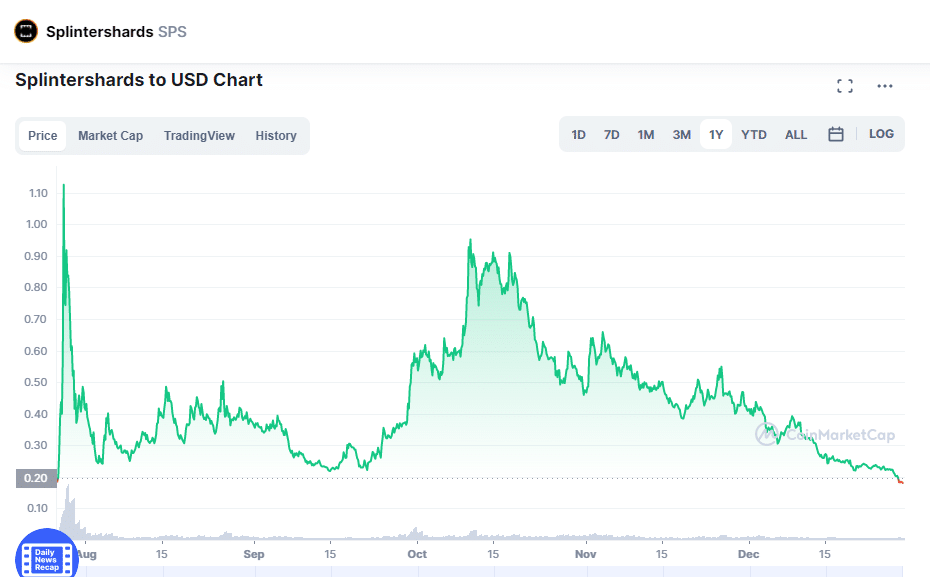Switch to the YTD time range
The image size is (930, 577).
tap(754, 135)
